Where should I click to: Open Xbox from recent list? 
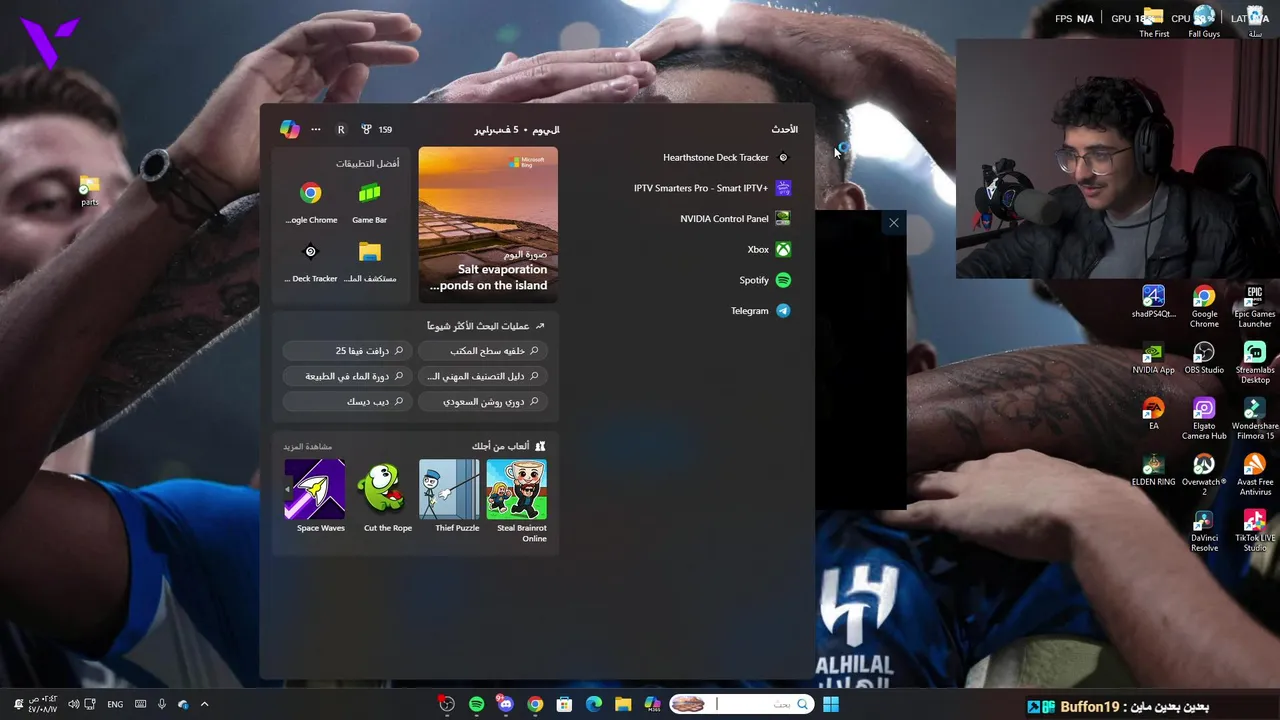(x=769, y=249)
